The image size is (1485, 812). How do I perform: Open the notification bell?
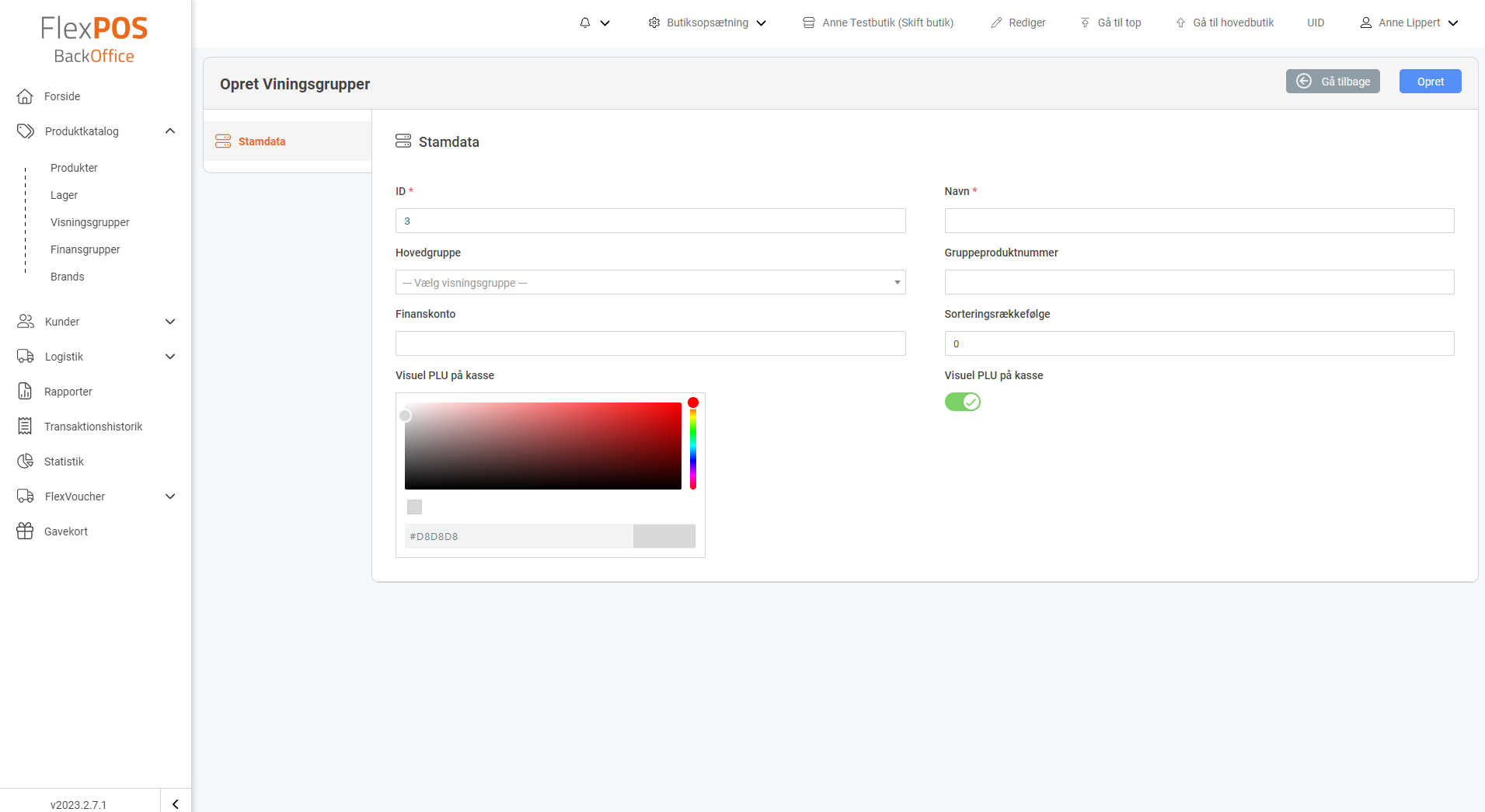[x=585, y=23]
